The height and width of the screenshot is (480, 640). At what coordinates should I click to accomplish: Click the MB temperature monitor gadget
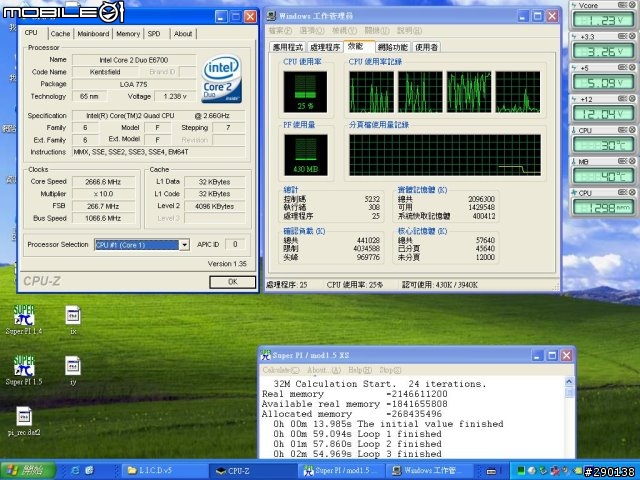[603, 175]
